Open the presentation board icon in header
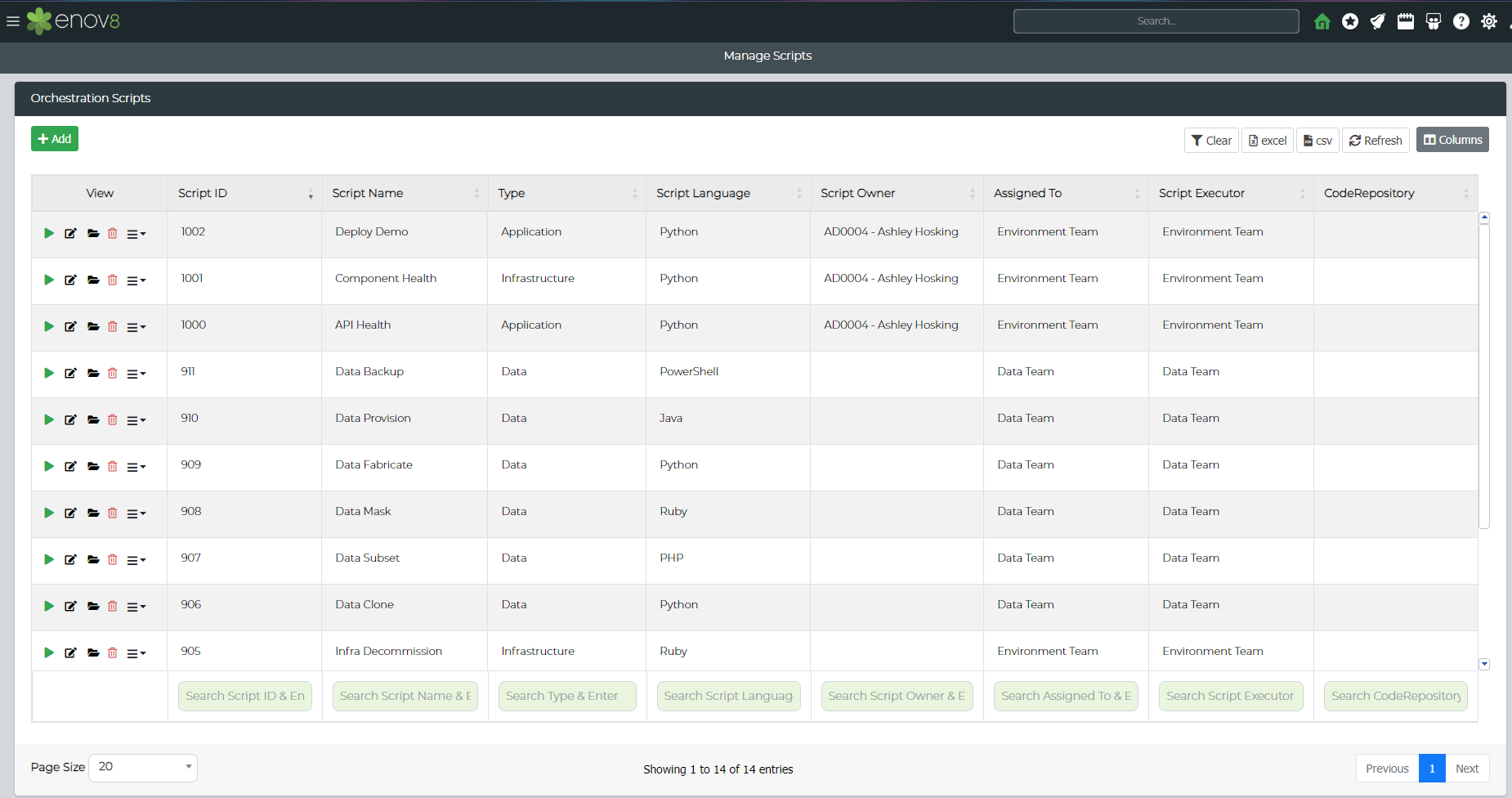Screen dimensions: 1512x798 [1434, 21]
